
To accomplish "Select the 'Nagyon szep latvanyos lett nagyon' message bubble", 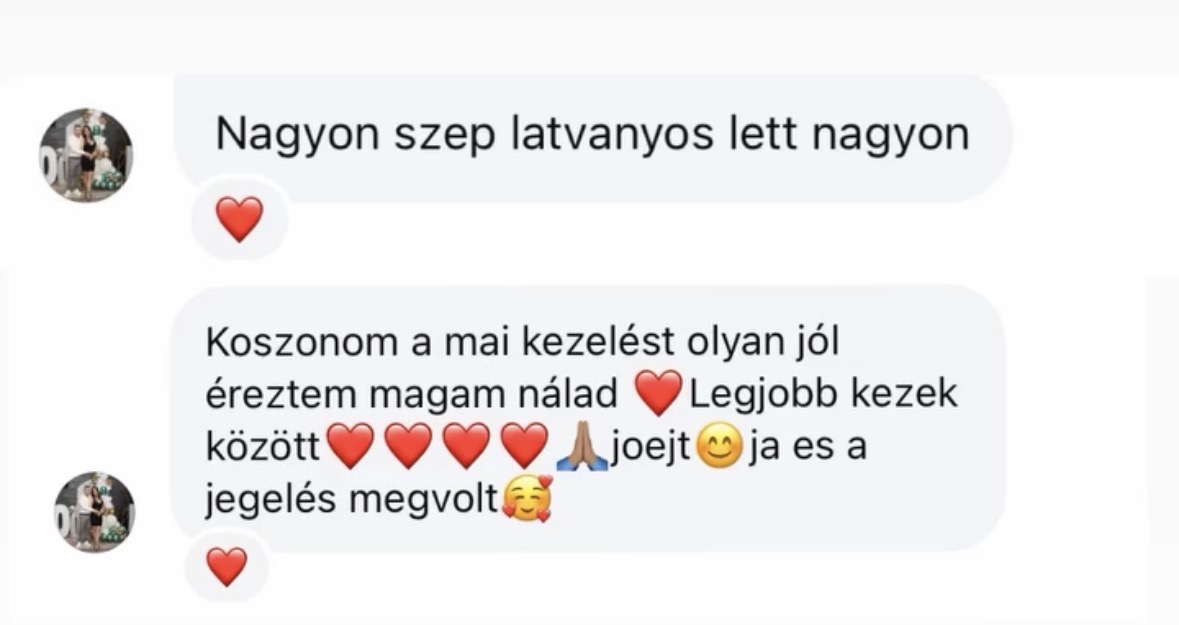I will click(593, 138).
